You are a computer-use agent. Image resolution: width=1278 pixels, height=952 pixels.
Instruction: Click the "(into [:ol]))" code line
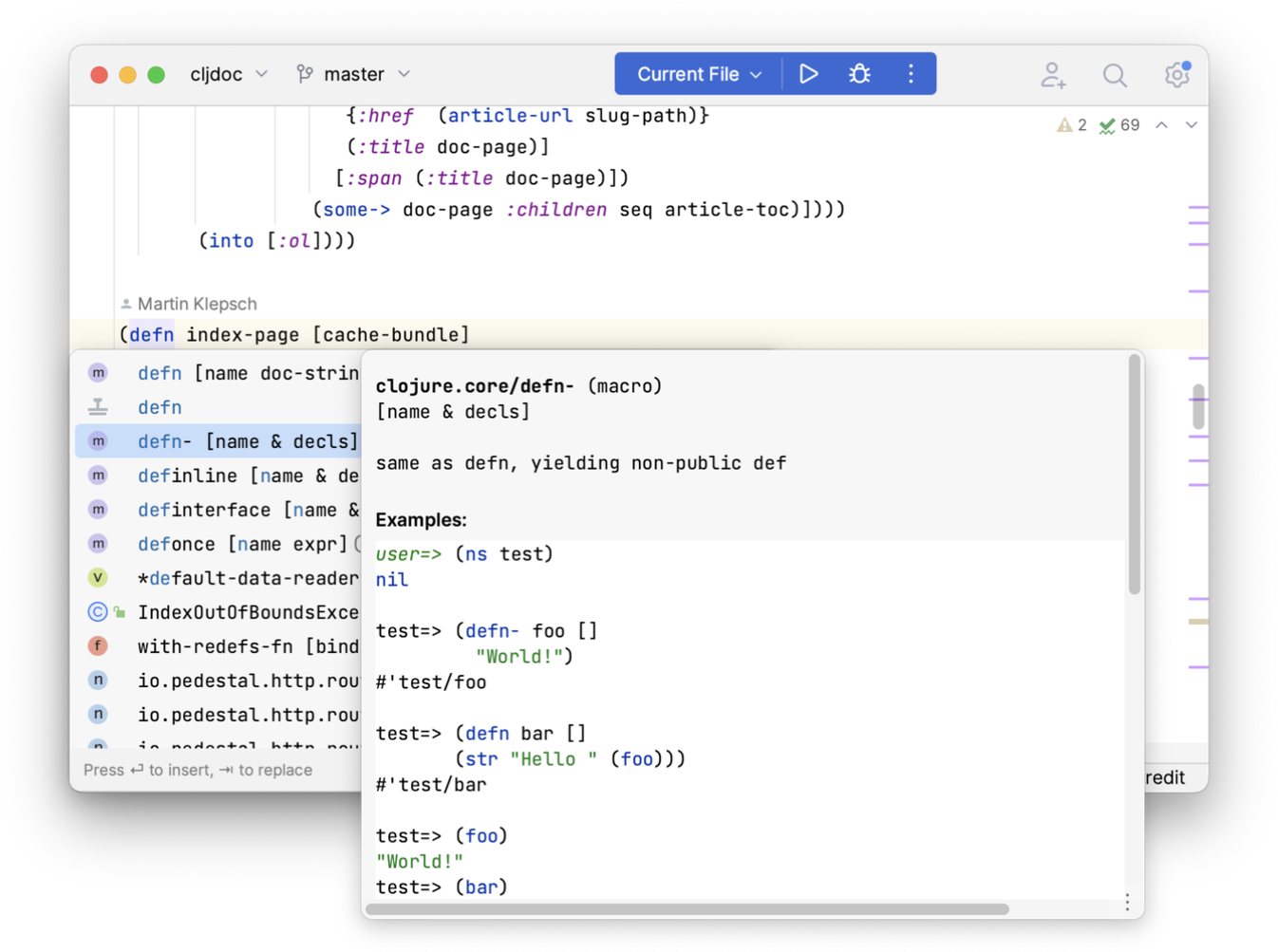[277, 241]
